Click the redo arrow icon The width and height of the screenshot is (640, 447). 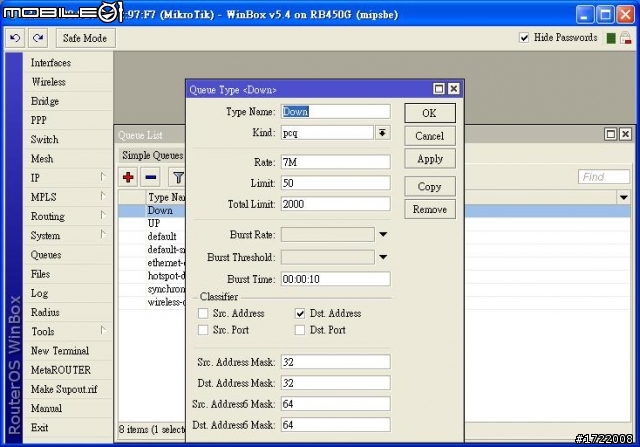pos(38,38)
